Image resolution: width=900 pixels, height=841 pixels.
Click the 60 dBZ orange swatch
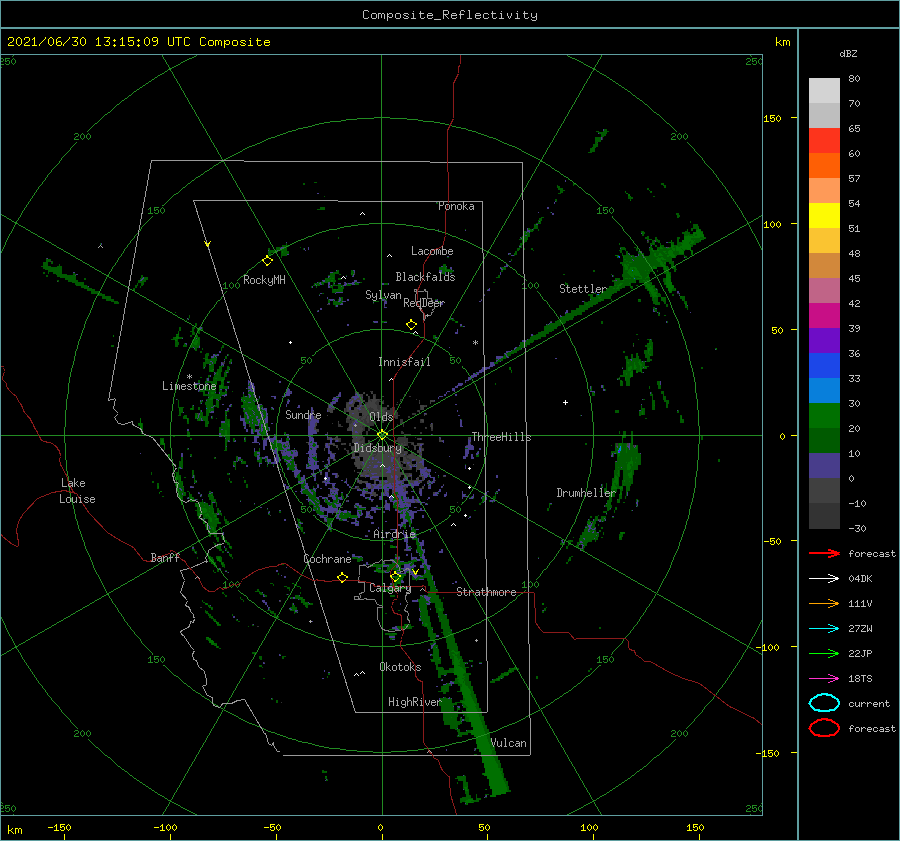coord(824,165)
